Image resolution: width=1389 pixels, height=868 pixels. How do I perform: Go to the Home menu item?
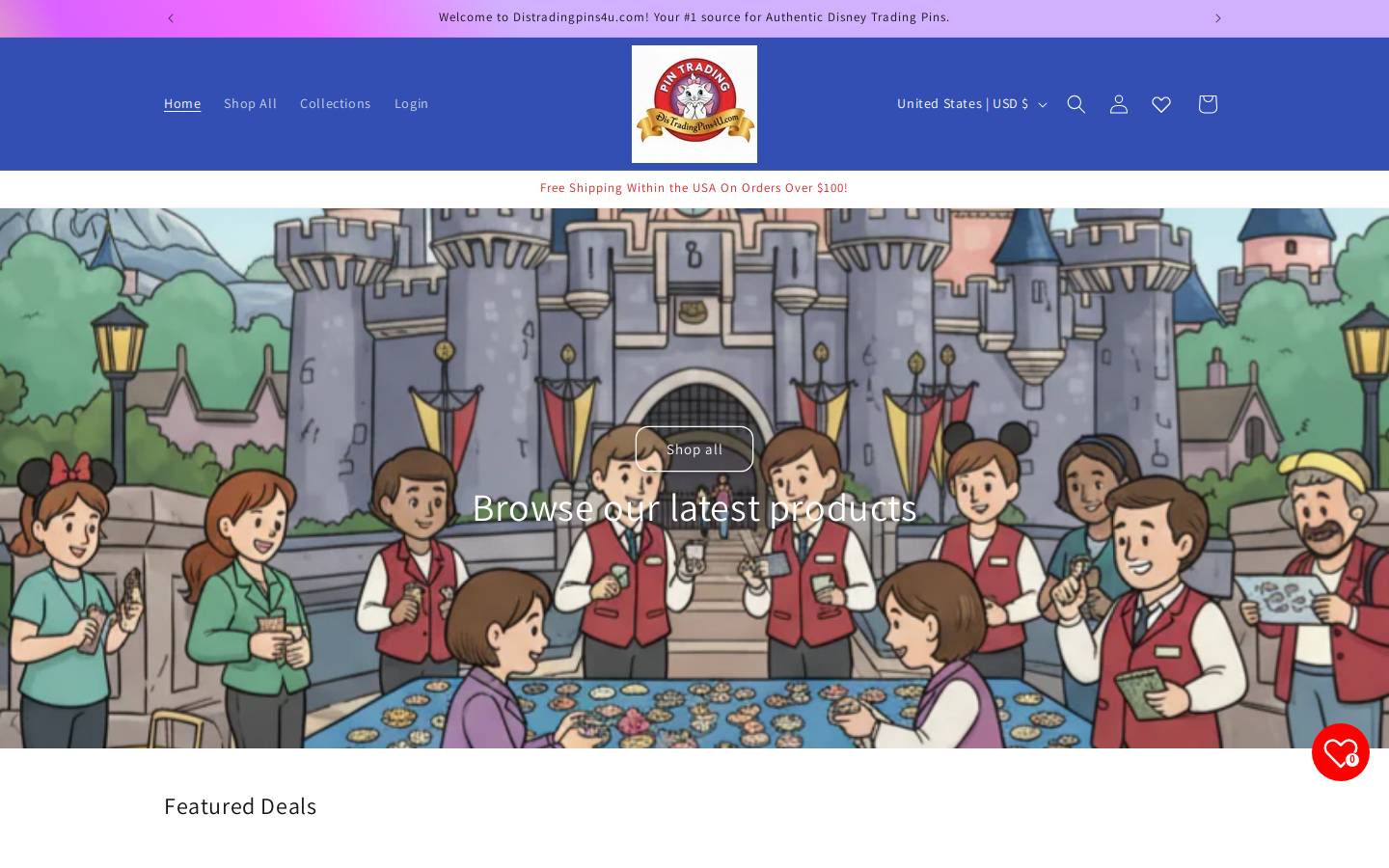click(x=182, y=103)
